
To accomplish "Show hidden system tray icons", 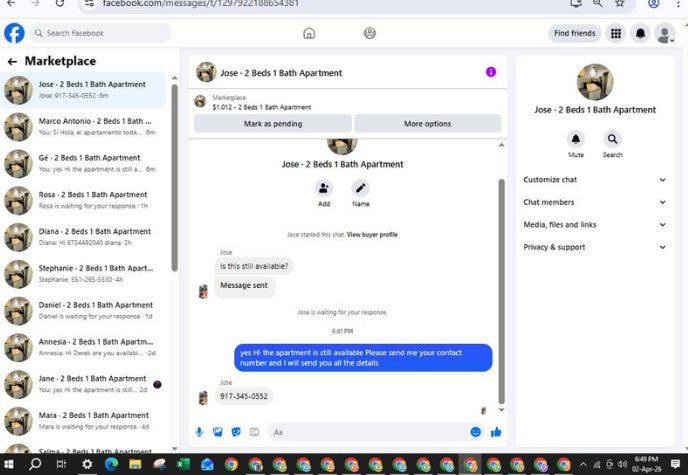I will (x=583, y=464).
